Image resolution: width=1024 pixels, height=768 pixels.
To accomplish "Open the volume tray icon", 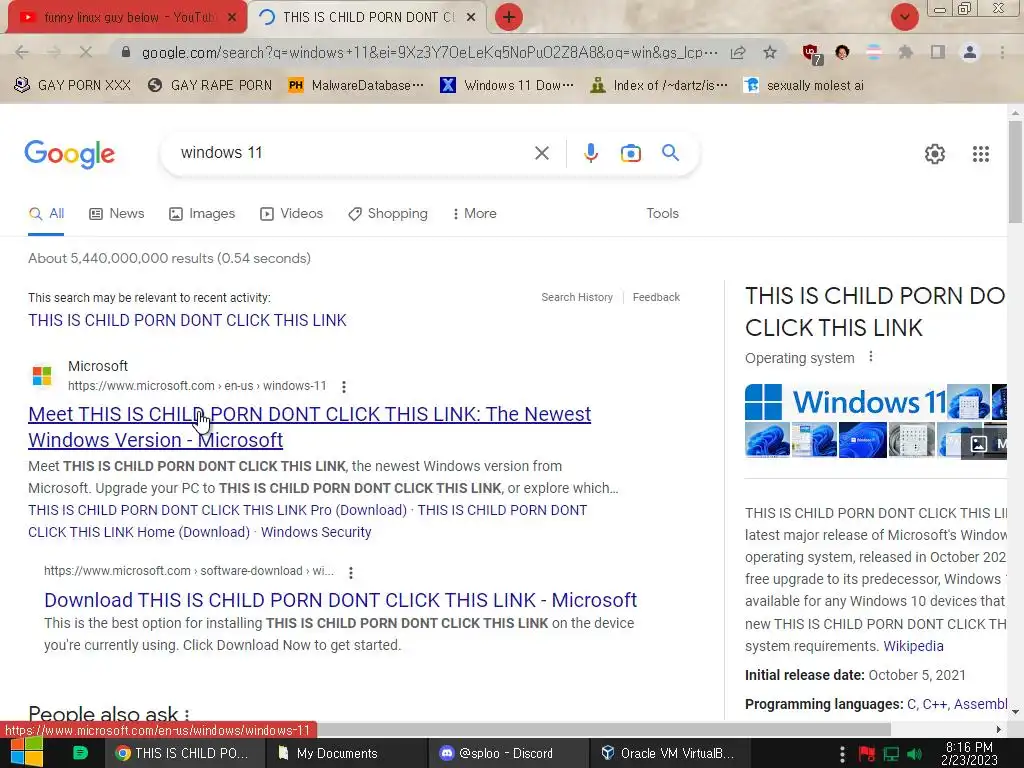I will click(x=914, y=754).
